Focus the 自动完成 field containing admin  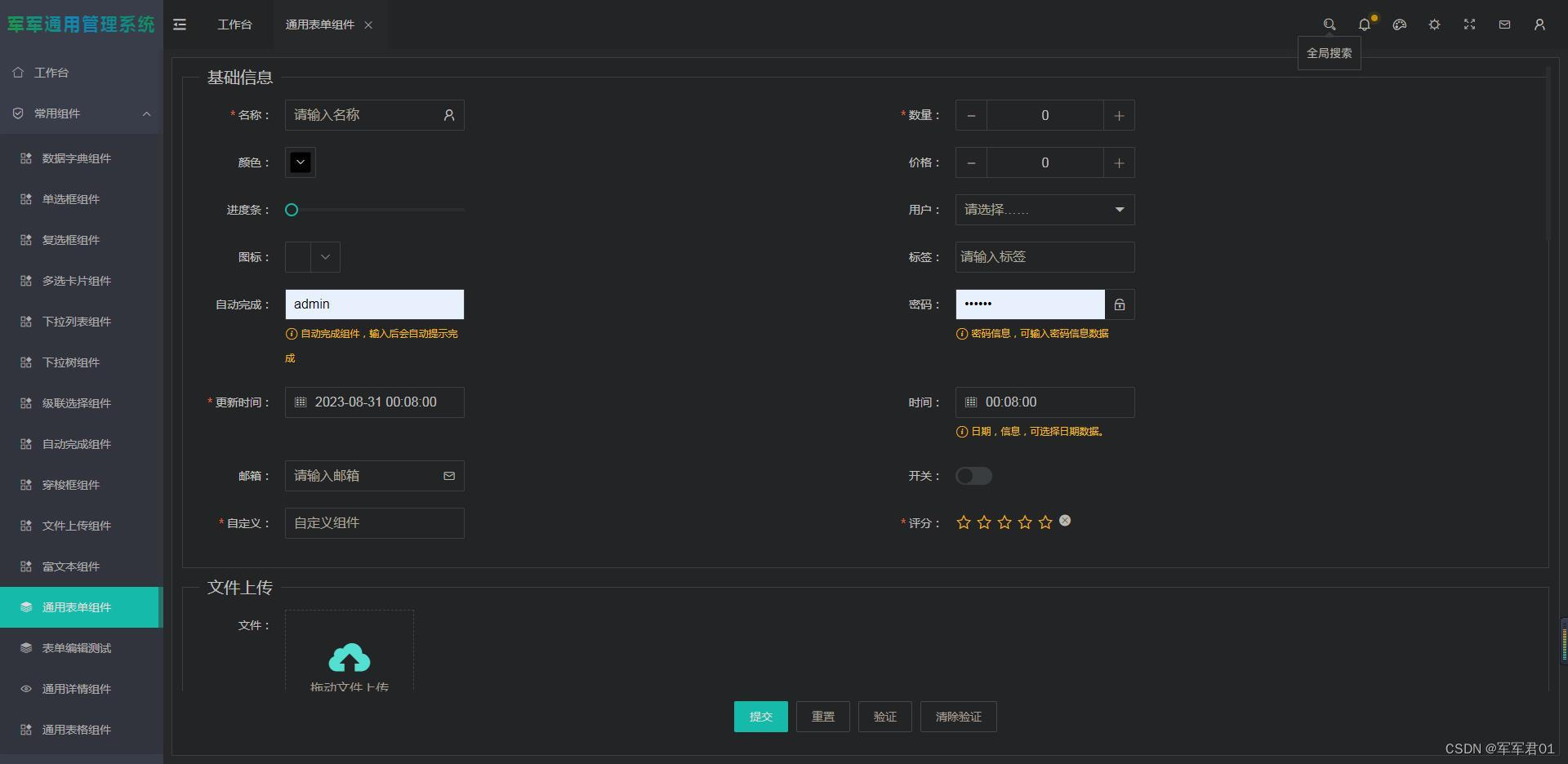coord(375,304)
